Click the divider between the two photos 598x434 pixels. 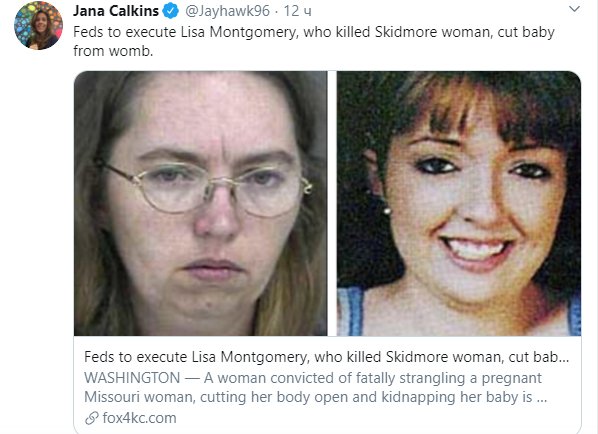coord(332,203)
